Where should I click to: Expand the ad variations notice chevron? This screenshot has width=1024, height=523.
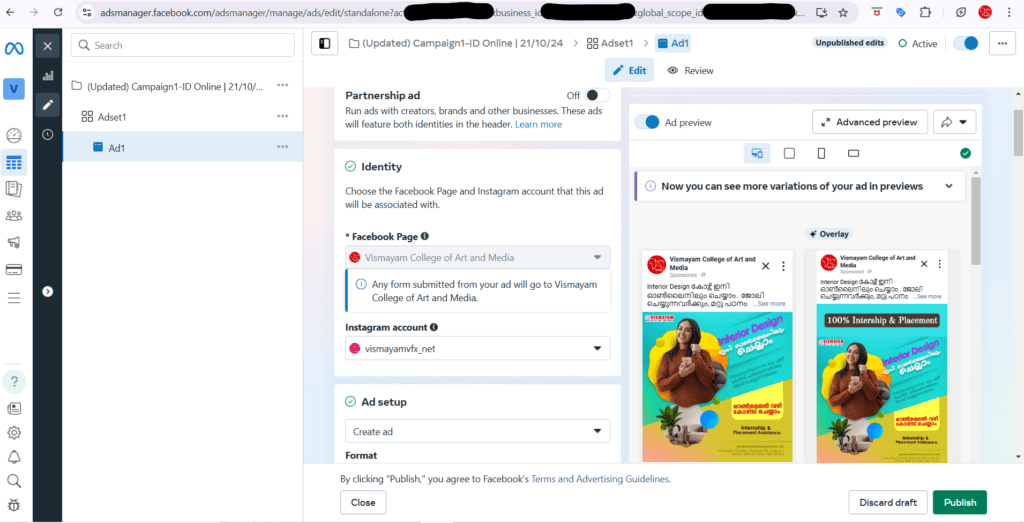(949, 186)
